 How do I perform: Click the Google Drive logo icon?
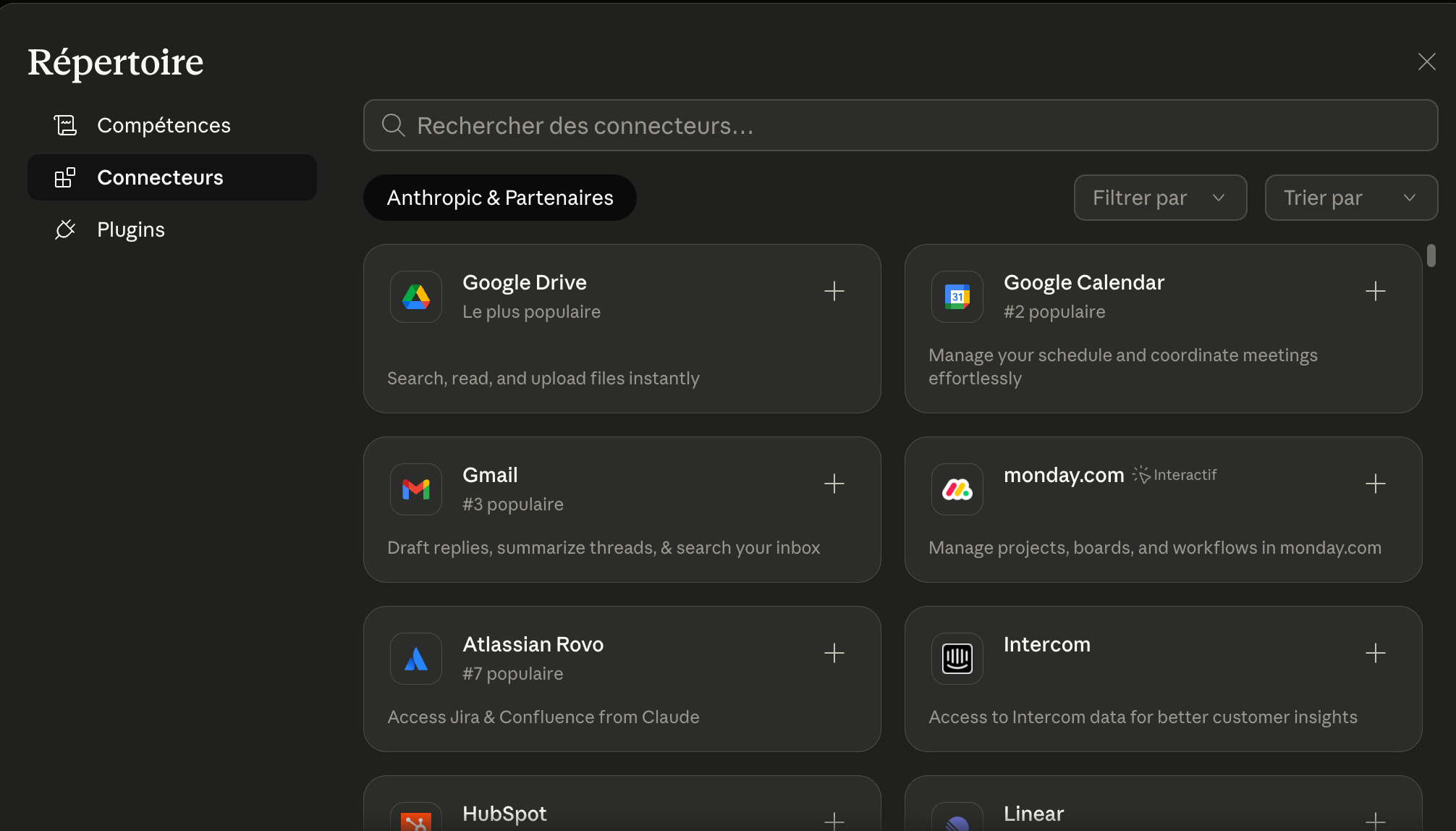[416, 297]
